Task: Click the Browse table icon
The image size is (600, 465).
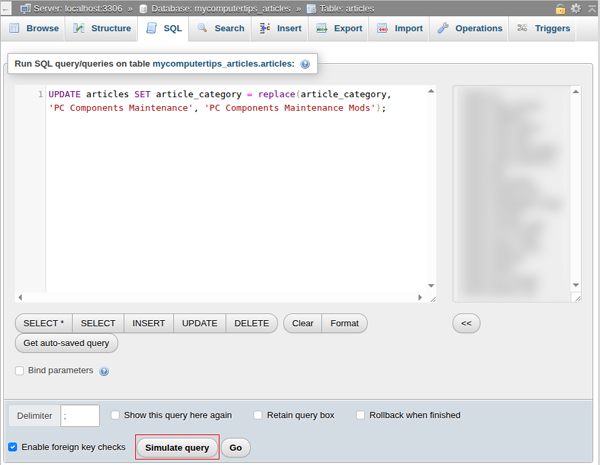Action: (x=14, y=28)
